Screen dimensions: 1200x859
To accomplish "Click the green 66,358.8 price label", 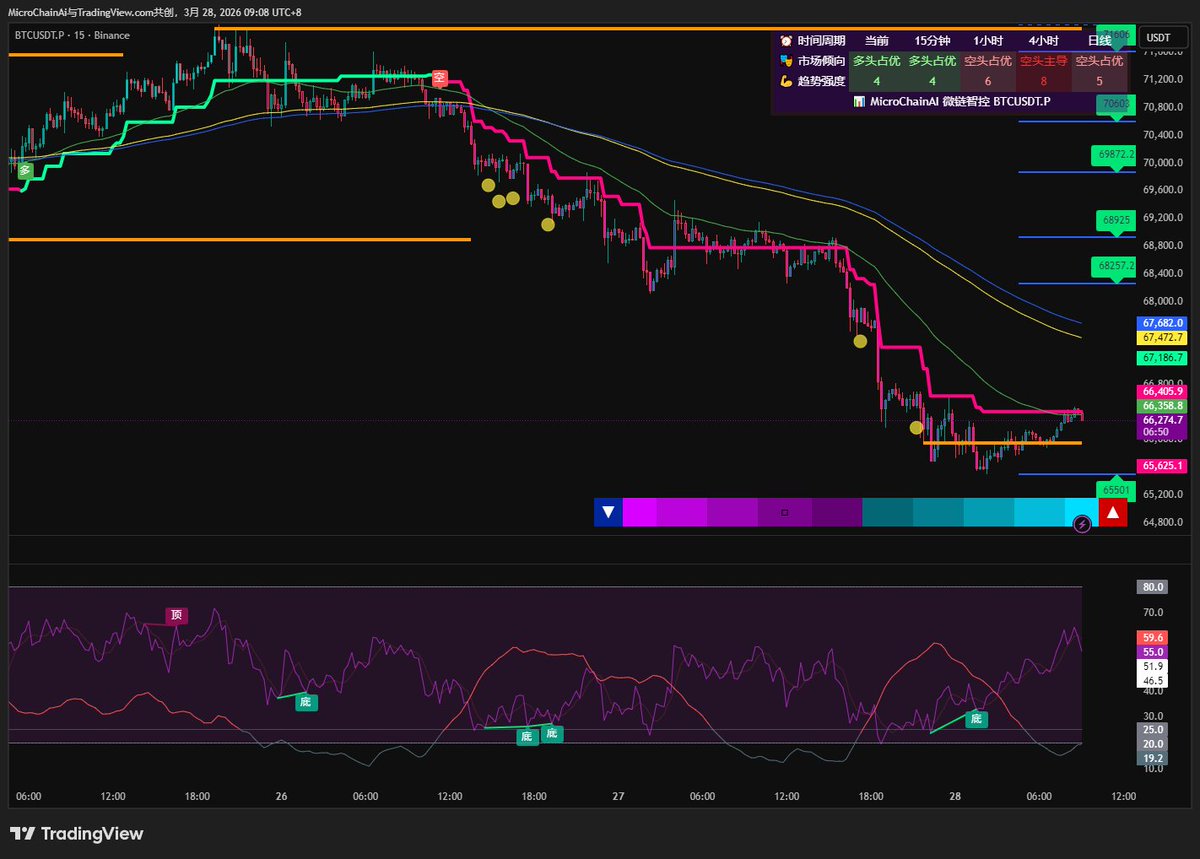I will click(1162, 406).
